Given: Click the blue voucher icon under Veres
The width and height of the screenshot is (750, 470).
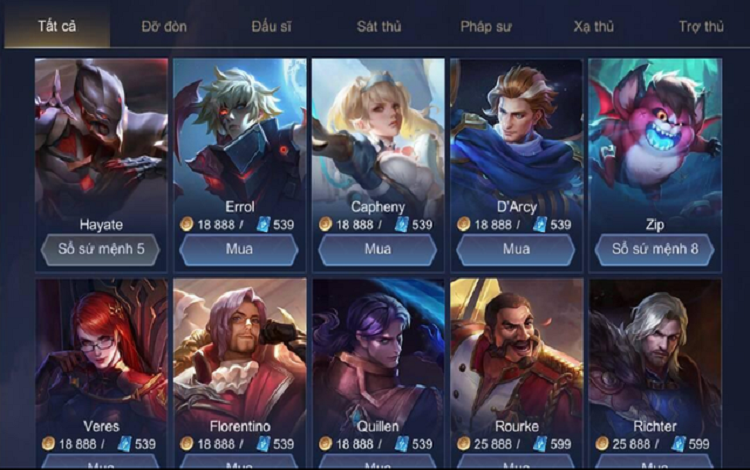Looking at the screenshot, I should pyautogui.click(x=124, y=444).
